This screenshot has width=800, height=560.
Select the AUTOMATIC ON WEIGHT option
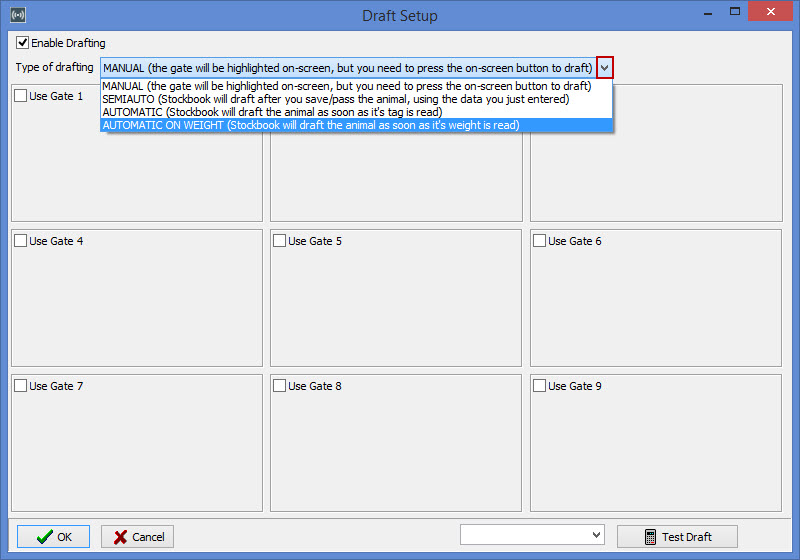coord(357,125)
